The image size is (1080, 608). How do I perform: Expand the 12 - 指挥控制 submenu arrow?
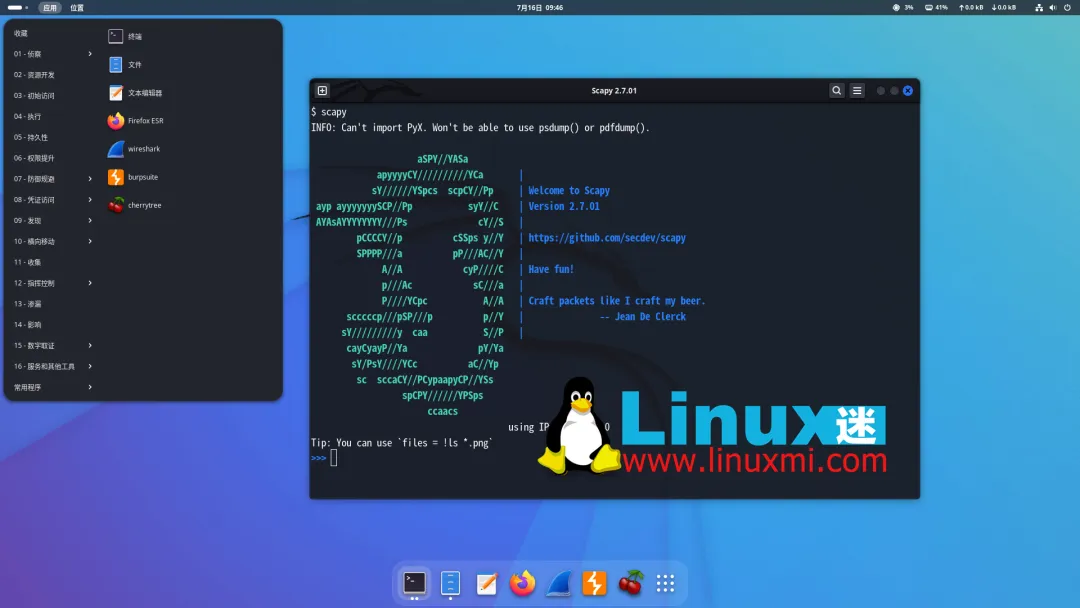click(x=90, y=283)
